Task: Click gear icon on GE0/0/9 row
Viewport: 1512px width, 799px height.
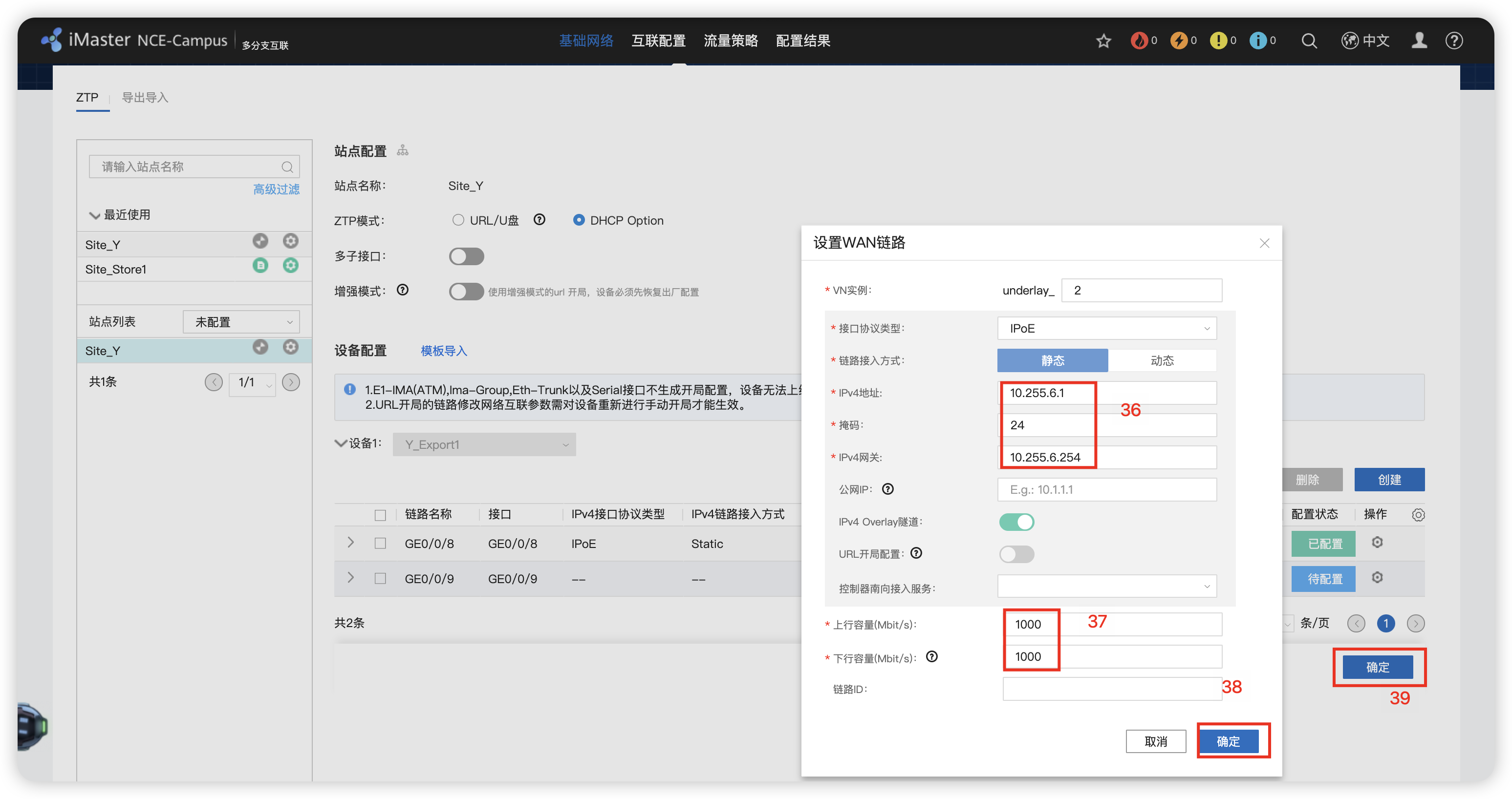Action: 1377,577
